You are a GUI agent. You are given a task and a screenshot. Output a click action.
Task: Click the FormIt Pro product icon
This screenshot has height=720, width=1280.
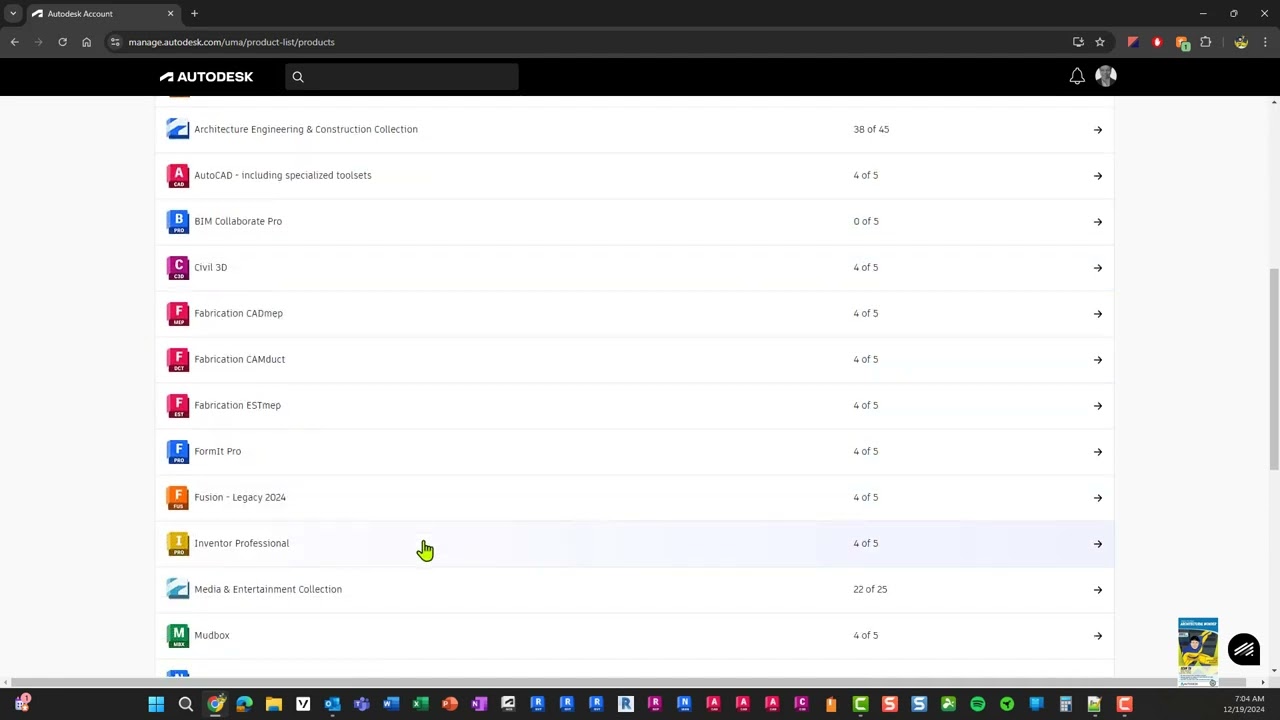[x=178, y=451]
